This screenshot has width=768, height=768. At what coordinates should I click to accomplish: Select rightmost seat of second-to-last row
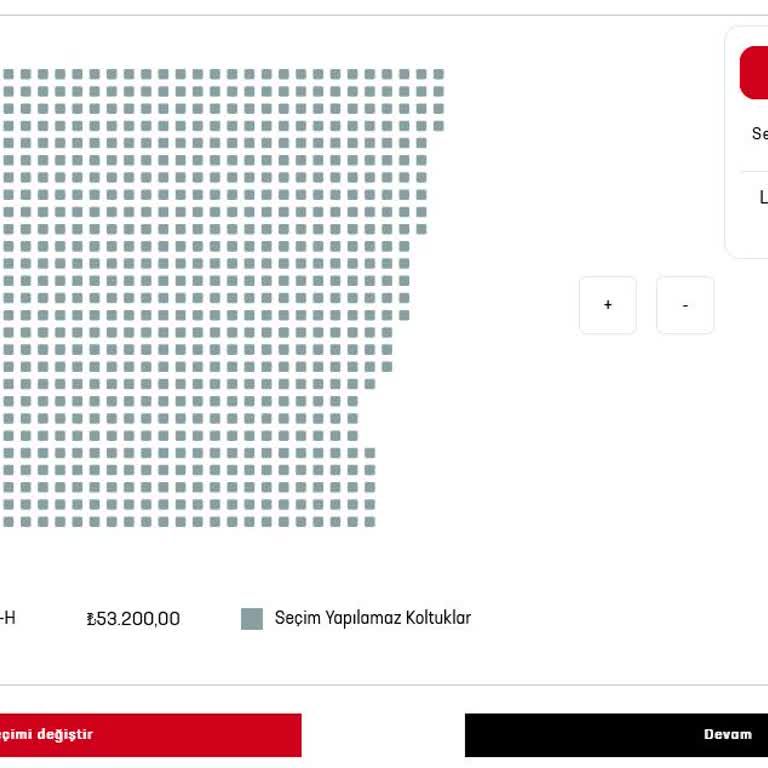[x=370, y=504]
